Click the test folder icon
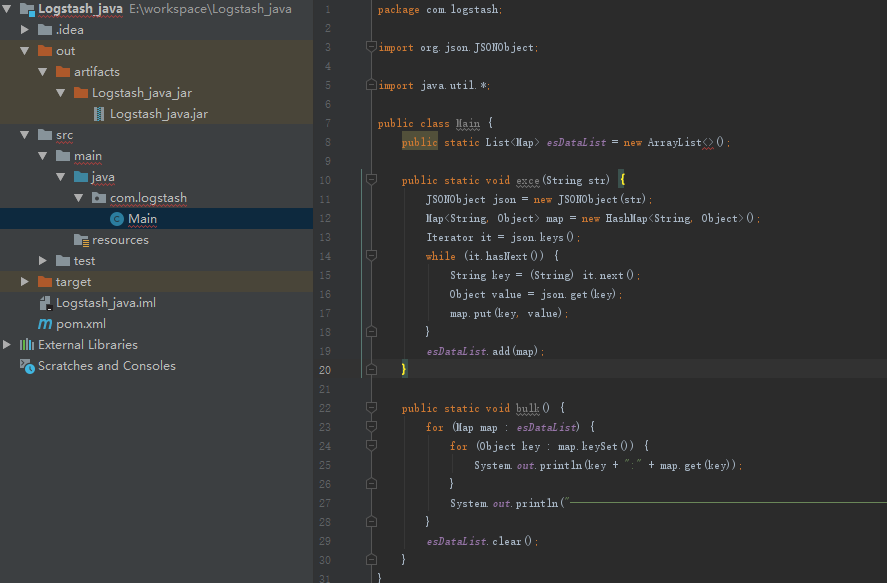The image size is (887, 583). 63,261
